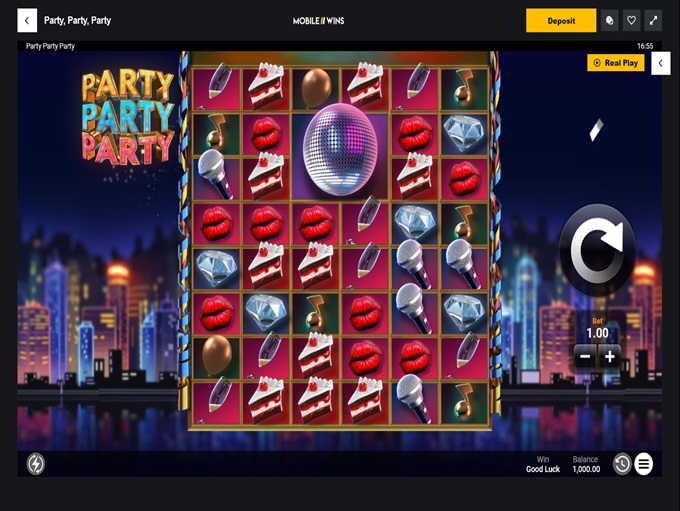
Task: Open the dice random game icon
Action: tap(609, 20)
